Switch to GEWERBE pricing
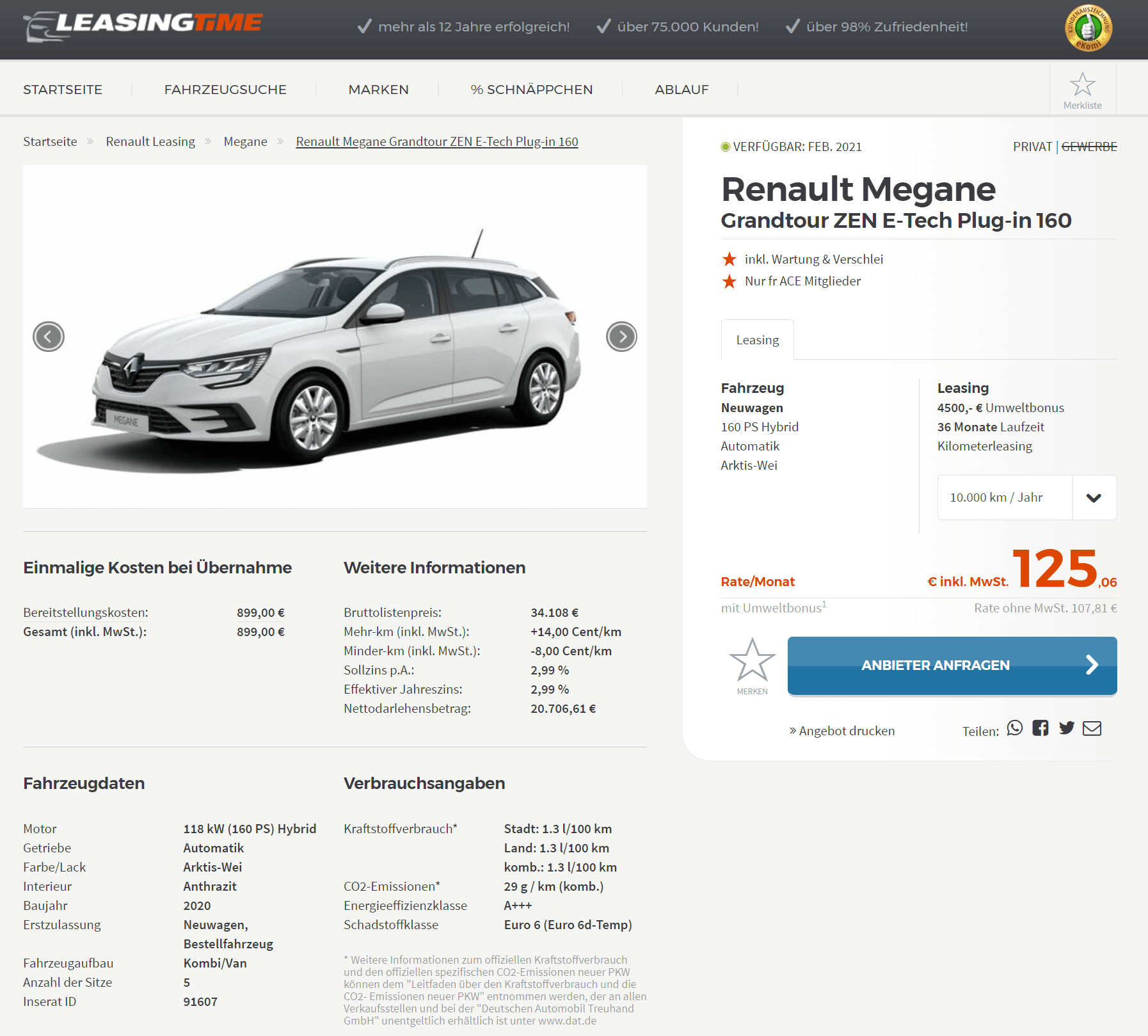Screen dimensions: 1148x1036 [x=1089, y=147]
